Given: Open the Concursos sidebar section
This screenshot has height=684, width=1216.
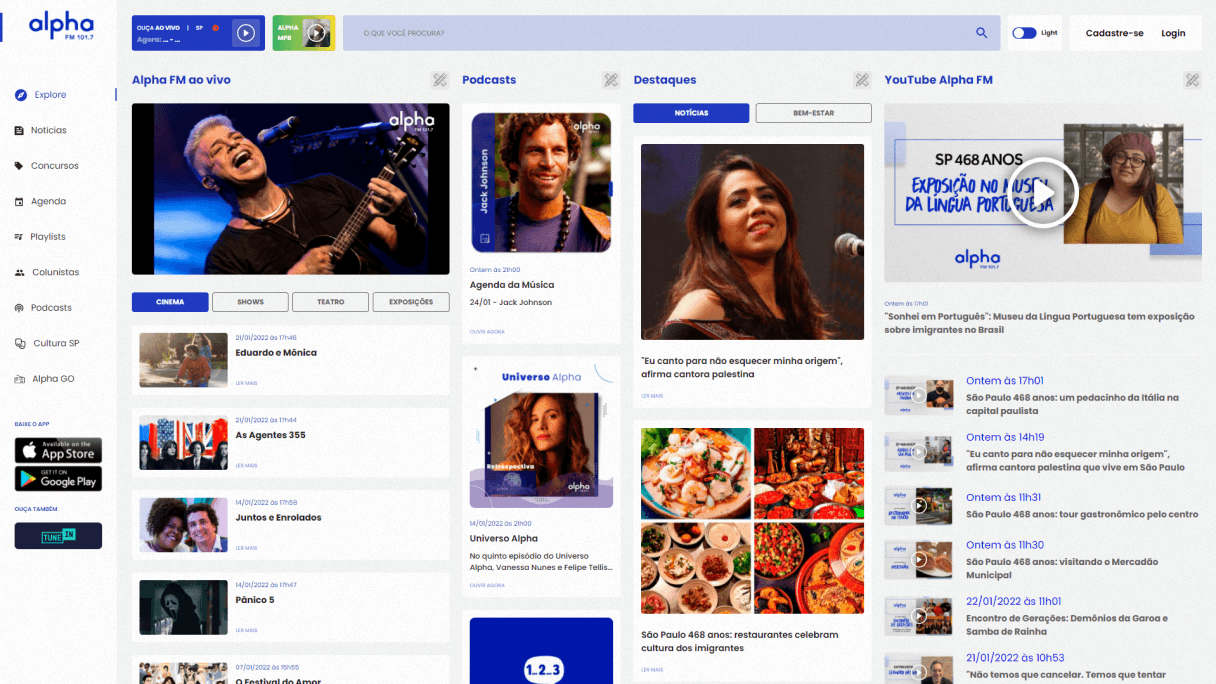Looking at the screenshot, I should [x=54, y=166].
